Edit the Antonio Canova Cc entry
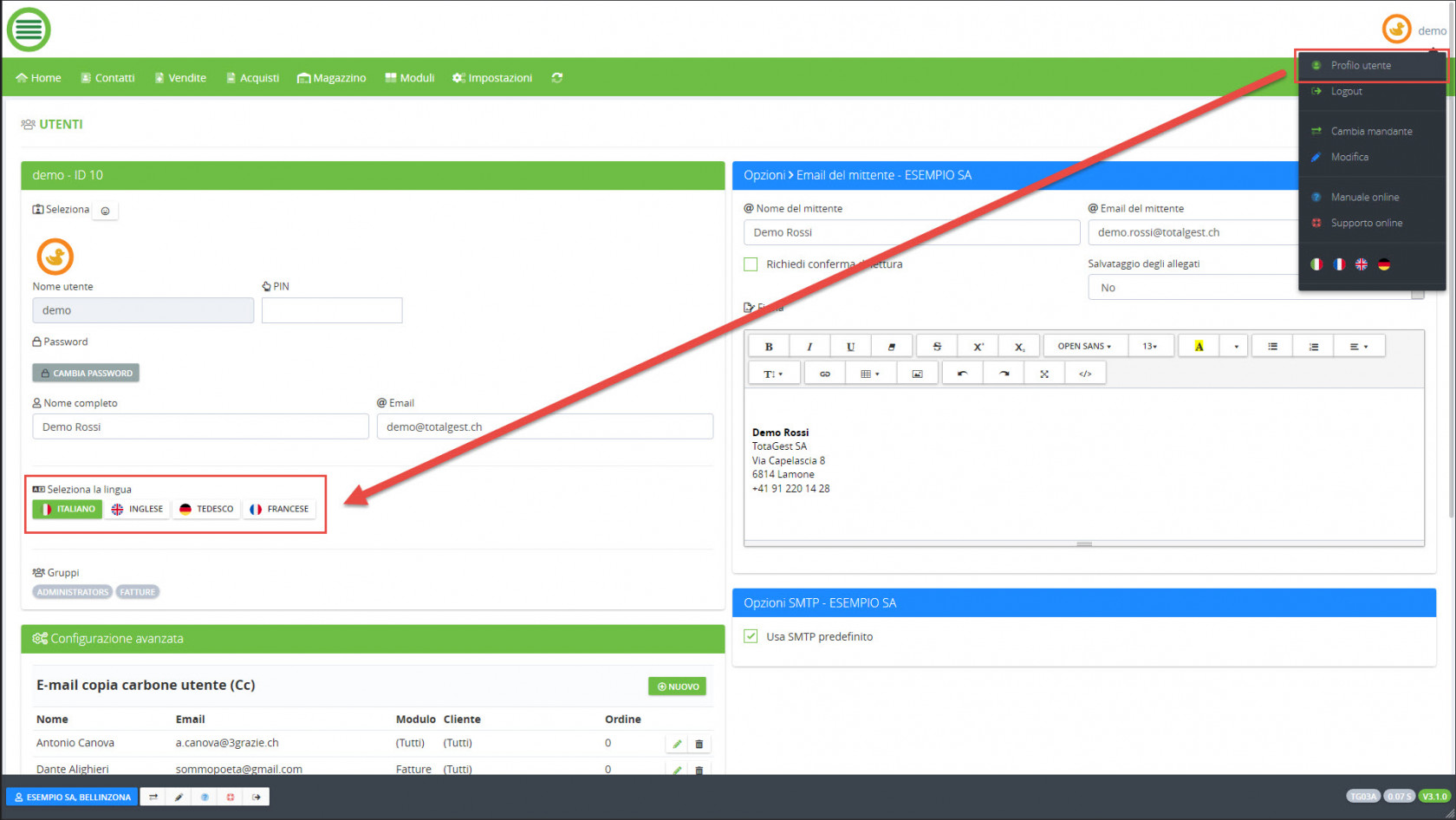1456x820 pixels. pyautogui.click(x=677, y=744)
